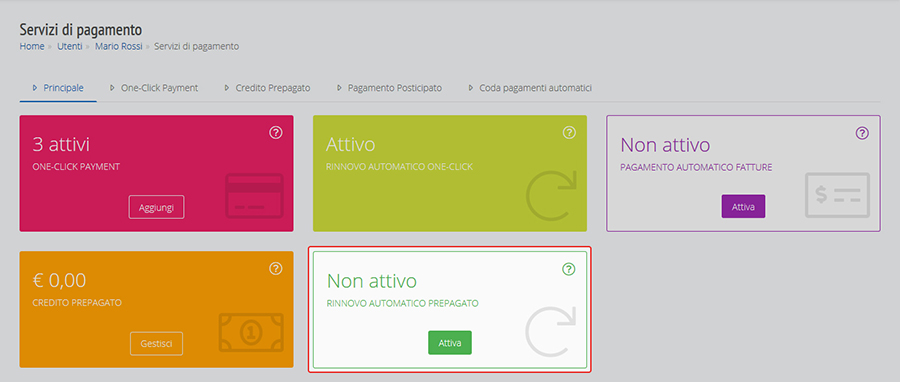This screenshot has height=382, width=900.
Task: Click the 'RINNOVO AUTOMATICO PREPAGATO' label
Action: 402,303
